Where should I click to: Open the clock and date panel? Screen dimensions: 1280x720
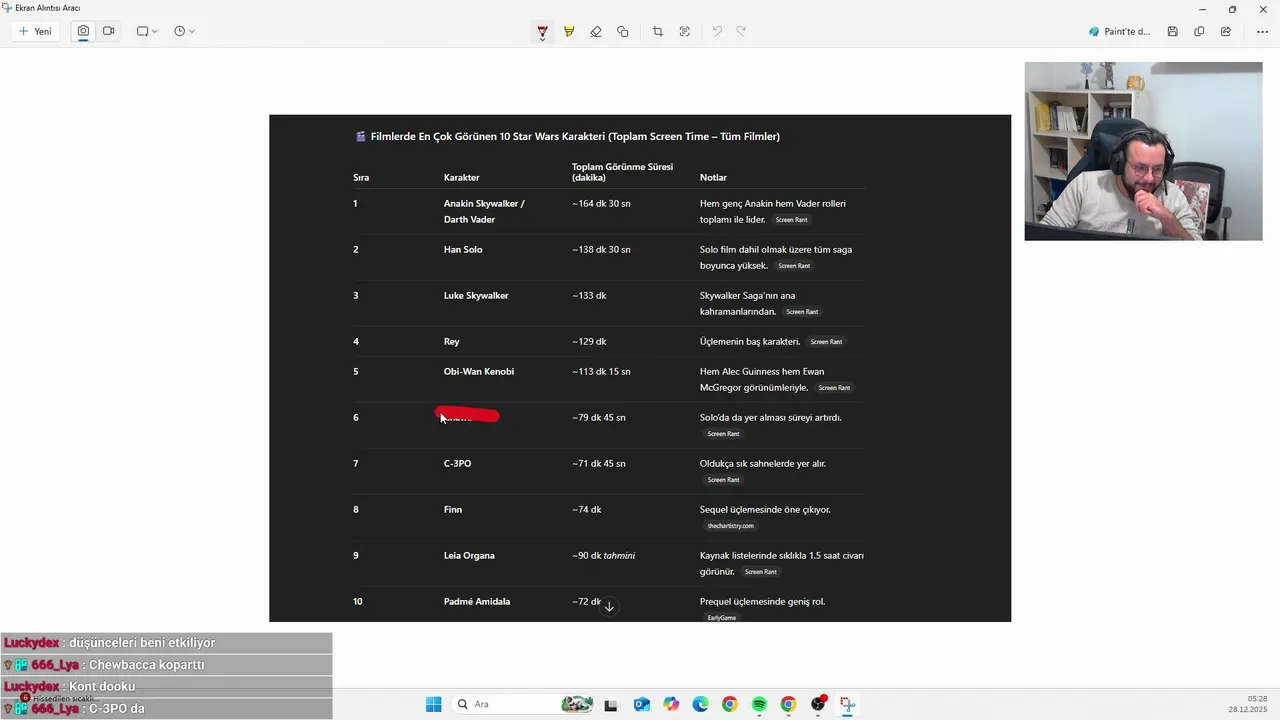point(1248,704)
